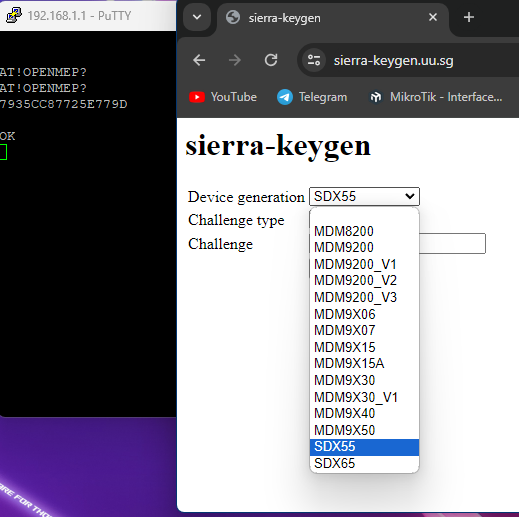Select SDX65 device generation
519x517 pixels.
click(364, 463)
